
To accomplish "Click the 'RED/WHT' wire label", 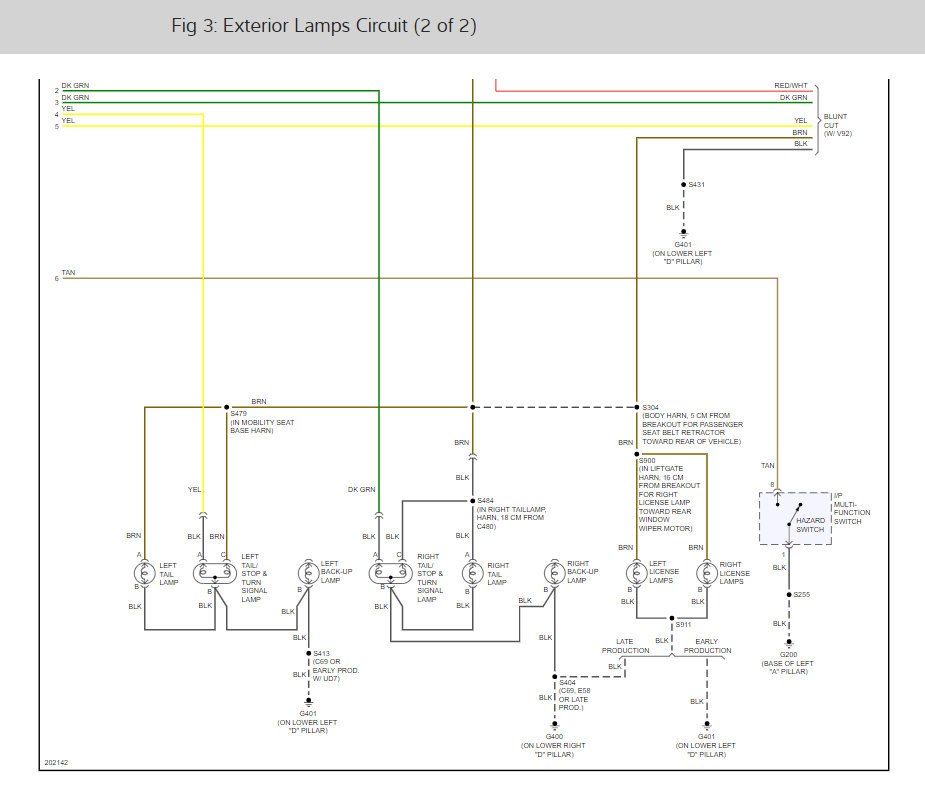I will click(x=790, y=86).
